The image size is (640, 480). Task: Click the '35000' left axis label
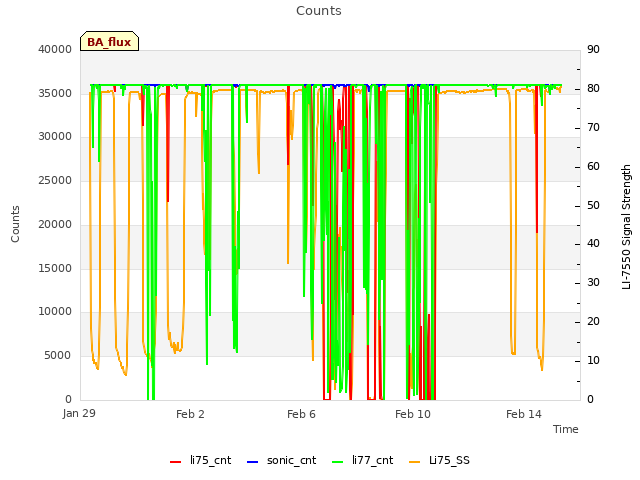coord(55,93)
